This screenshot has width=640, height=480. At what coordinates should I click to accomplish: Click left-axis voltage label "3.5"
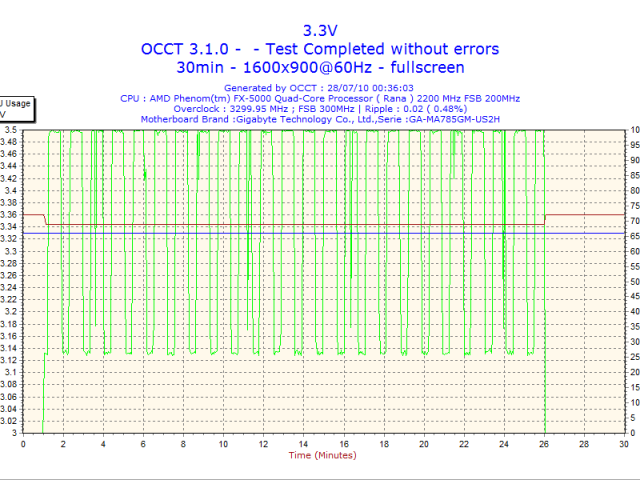[11, 130]
